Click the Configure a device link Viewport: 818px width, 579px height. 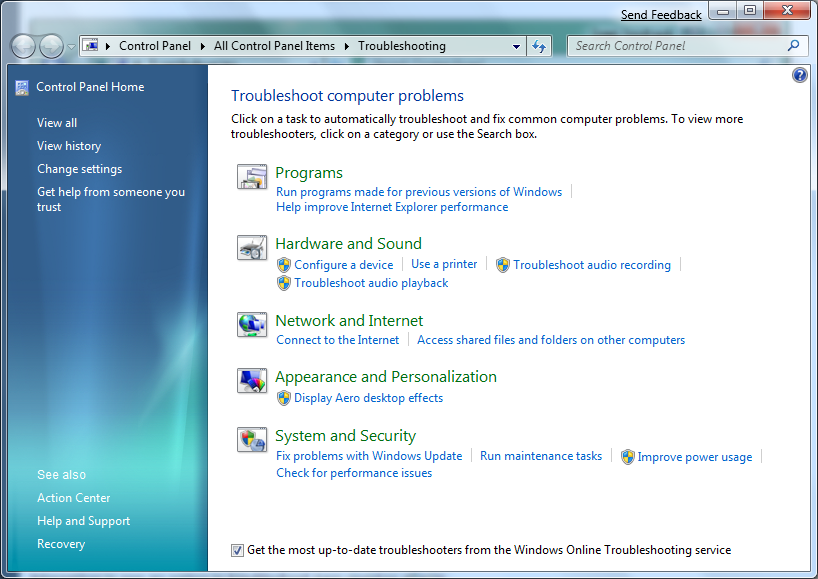pos(343,265)
